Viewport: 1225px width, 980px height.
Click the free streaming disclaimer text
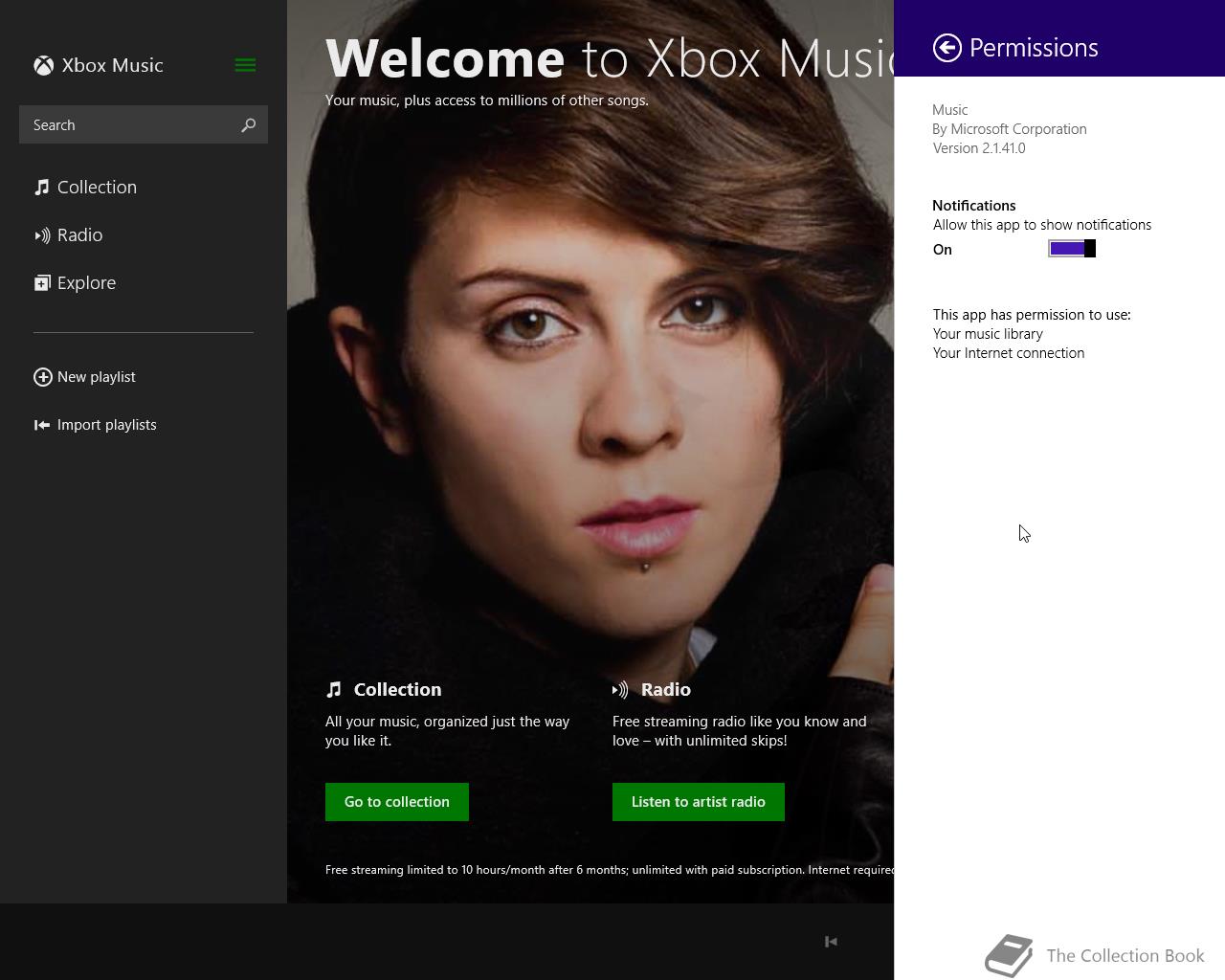610,870
